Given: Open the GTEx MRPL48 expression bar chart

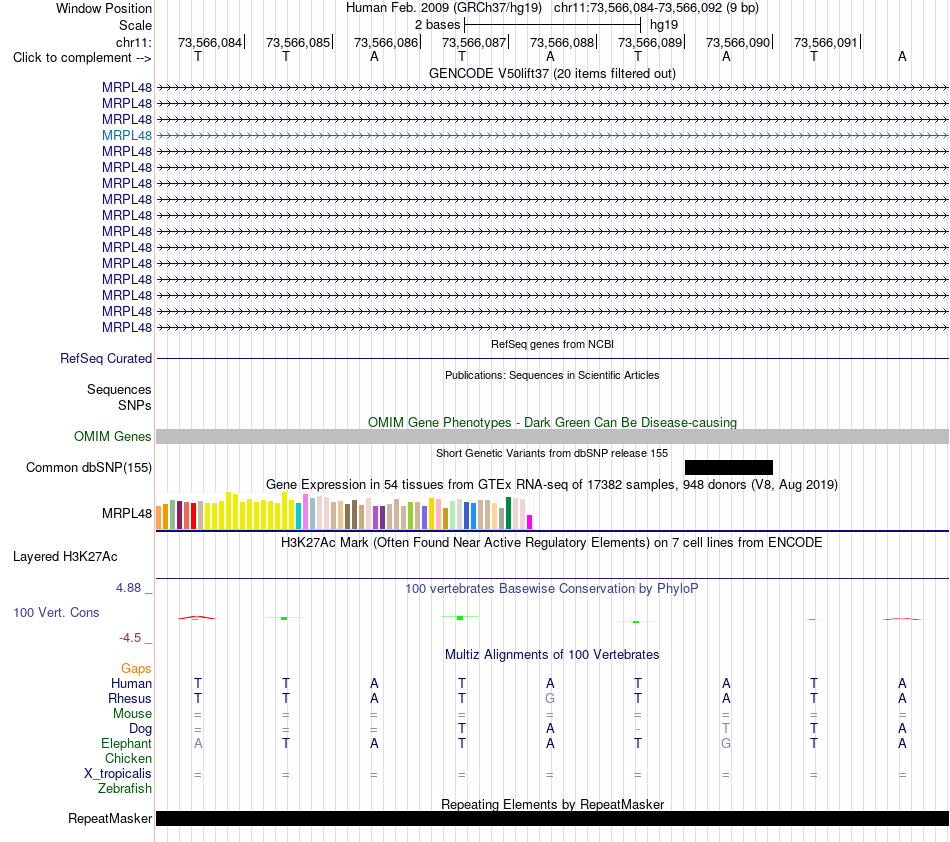Looking at the screenshot, I should 344,511.
